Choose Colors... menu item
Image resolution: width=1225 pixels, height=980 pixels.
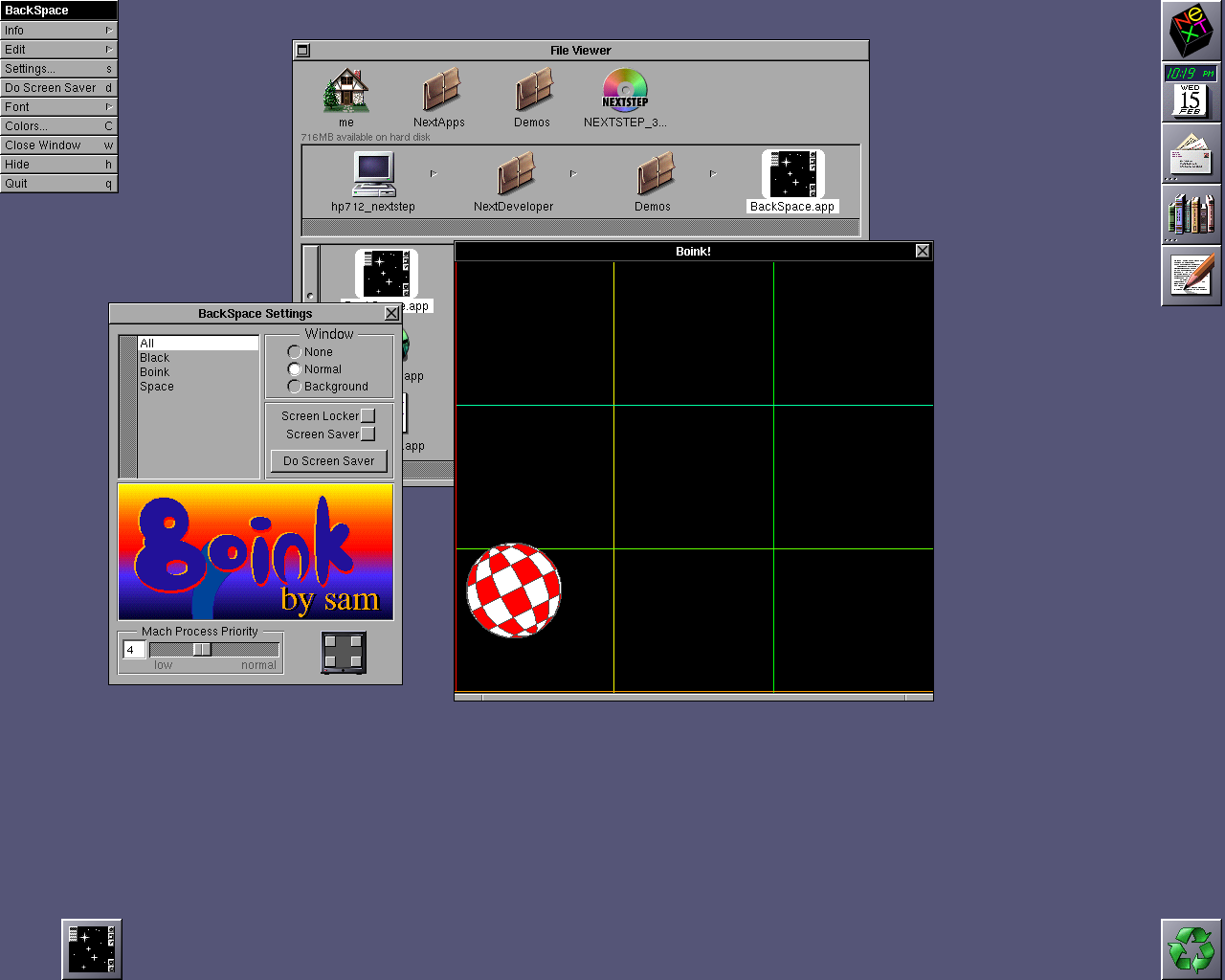click(x=58, y=126)
